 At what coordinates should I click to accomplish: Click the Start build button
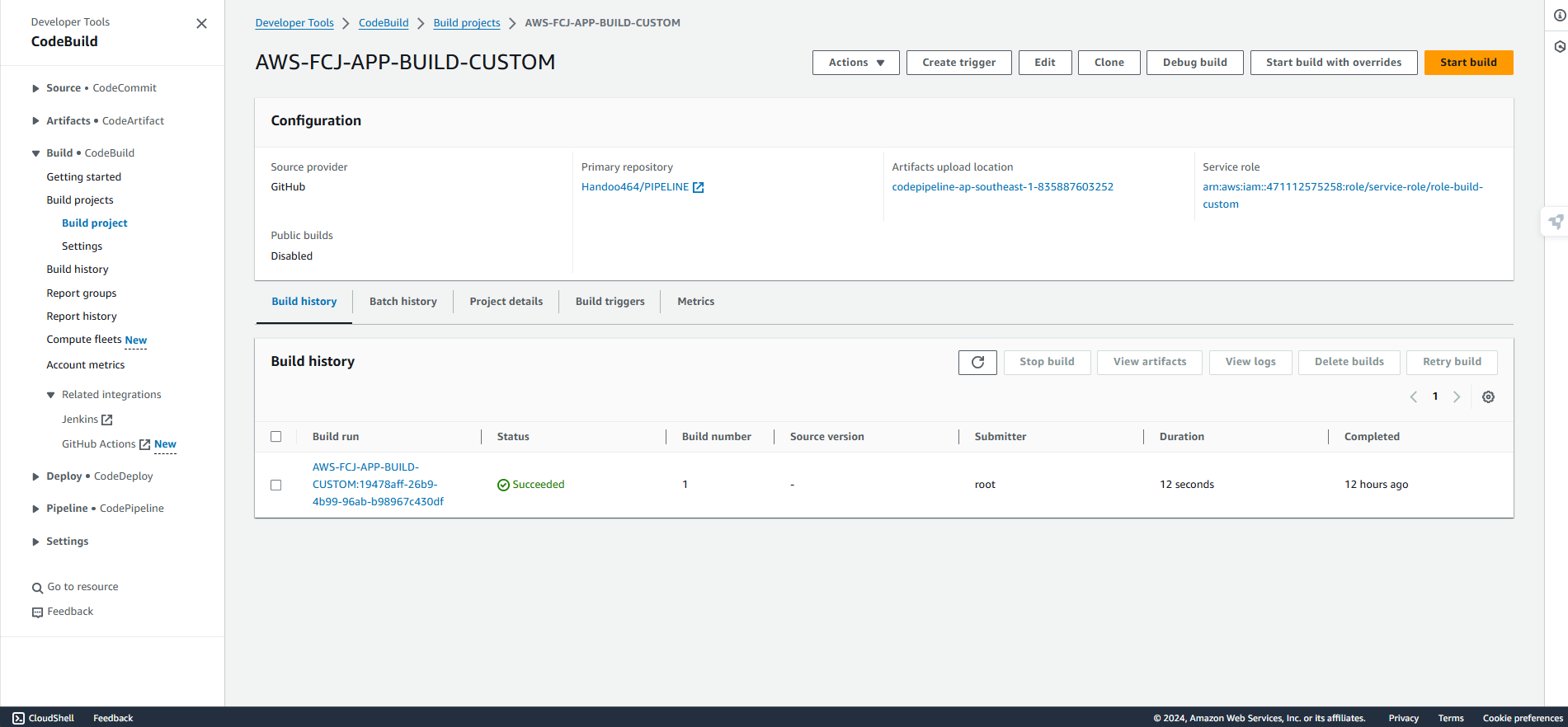[1468, 63]
